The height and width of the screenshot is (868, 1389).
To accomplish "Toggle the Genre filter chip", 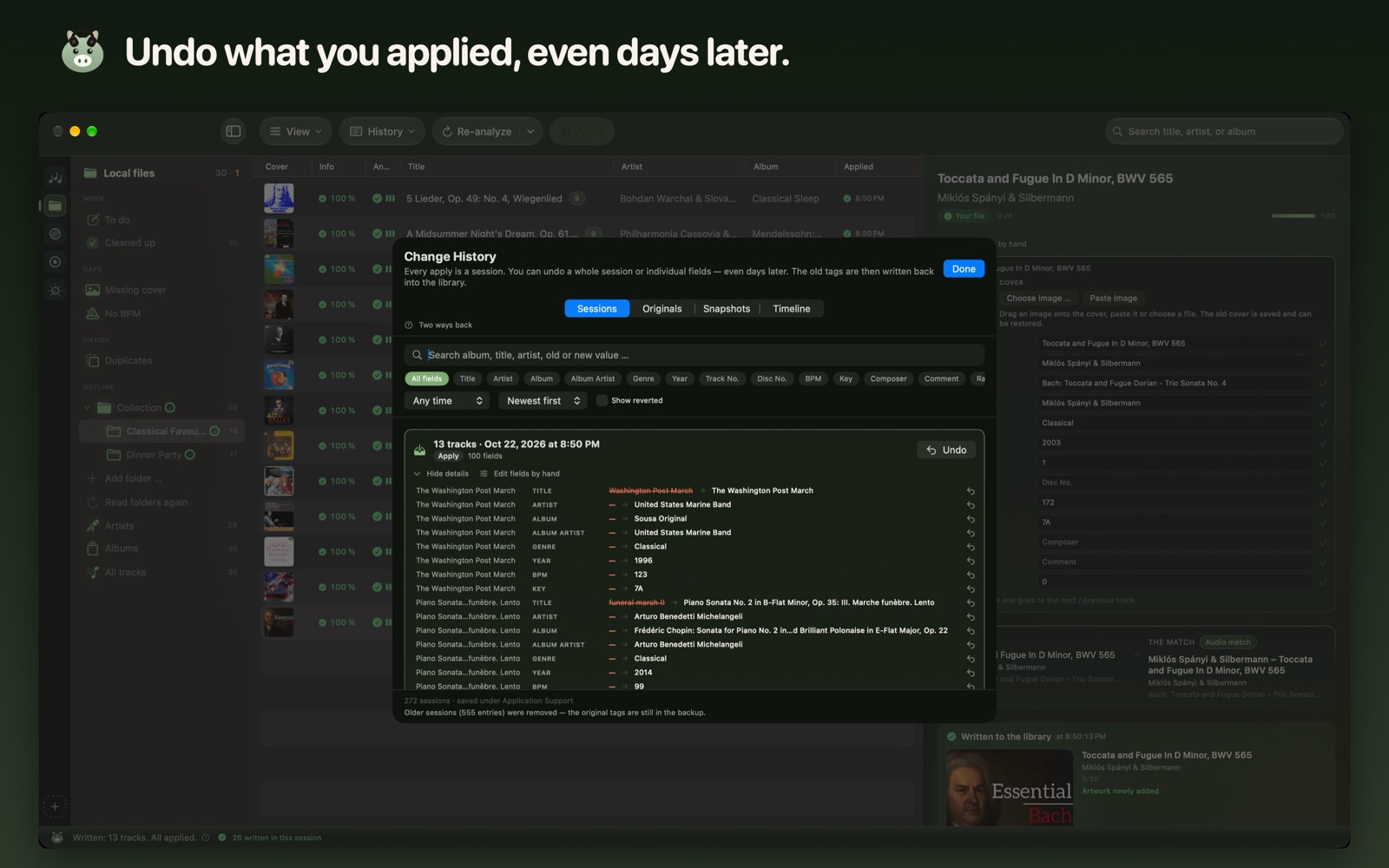I will pyautogui.click(x=643, y=378).
